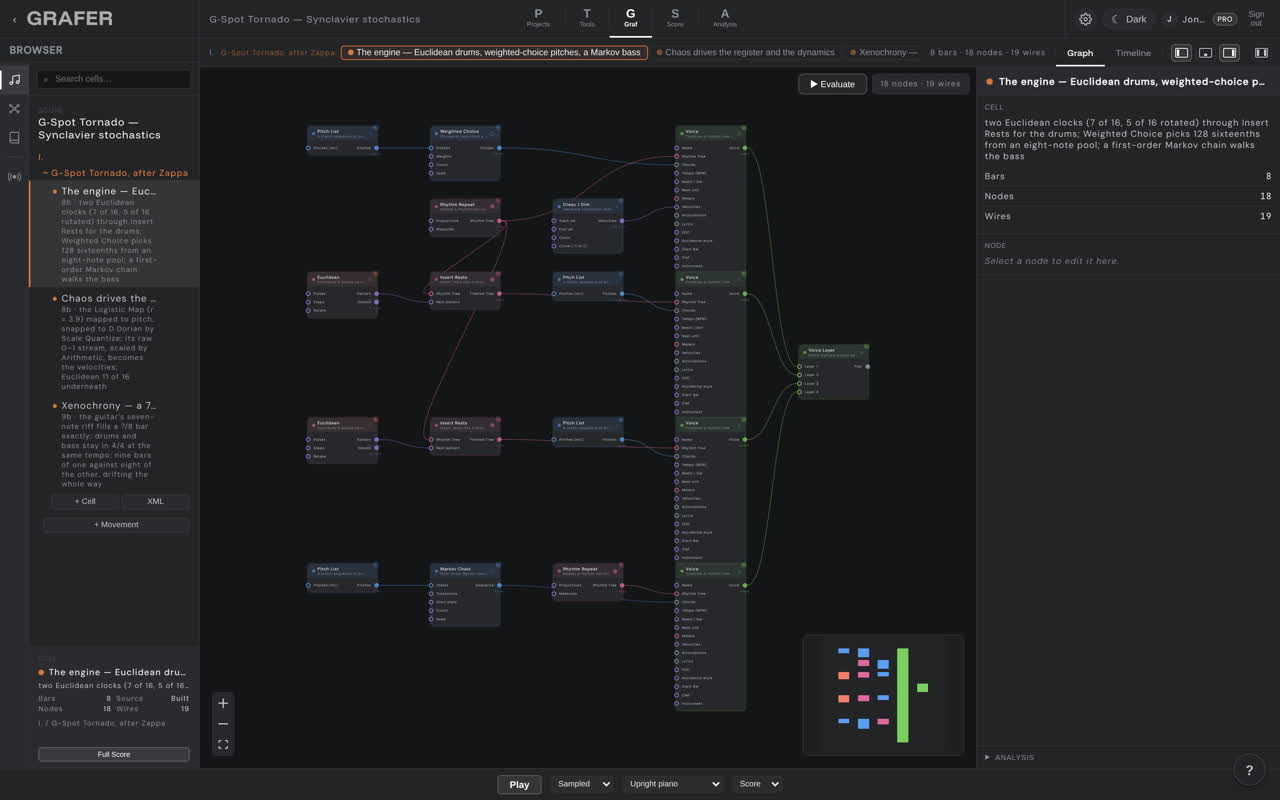Click the Evaluate button
This screenshot has width=1280, height=800.
tap(832, 84)
